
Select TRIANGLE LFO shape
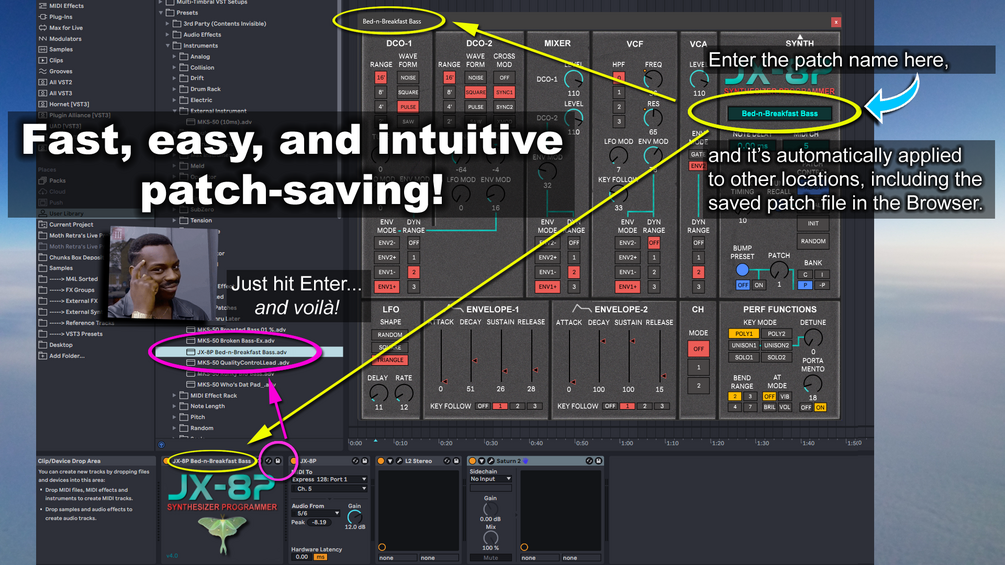390,360
